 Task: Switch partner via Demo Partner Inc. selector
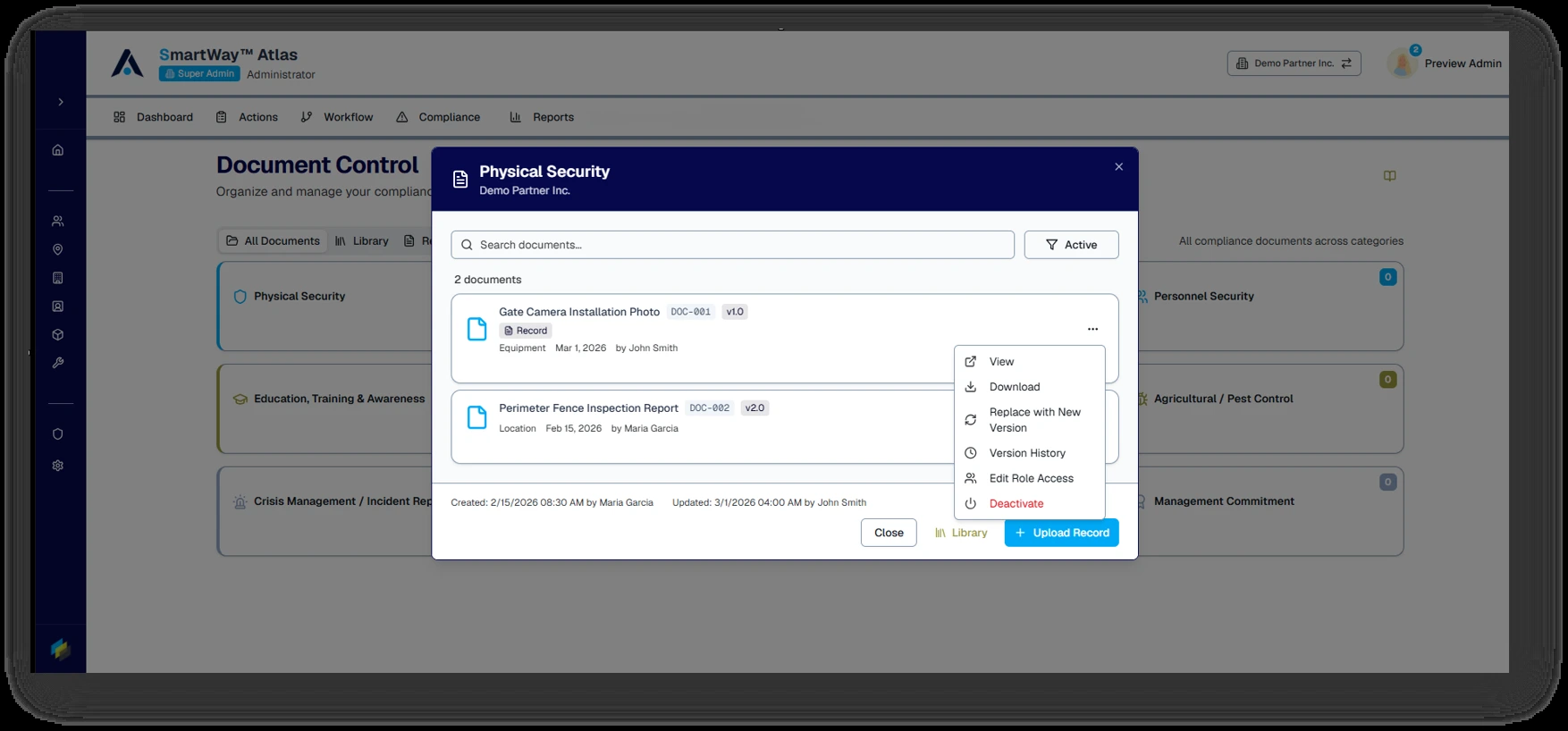(1294, 63)
